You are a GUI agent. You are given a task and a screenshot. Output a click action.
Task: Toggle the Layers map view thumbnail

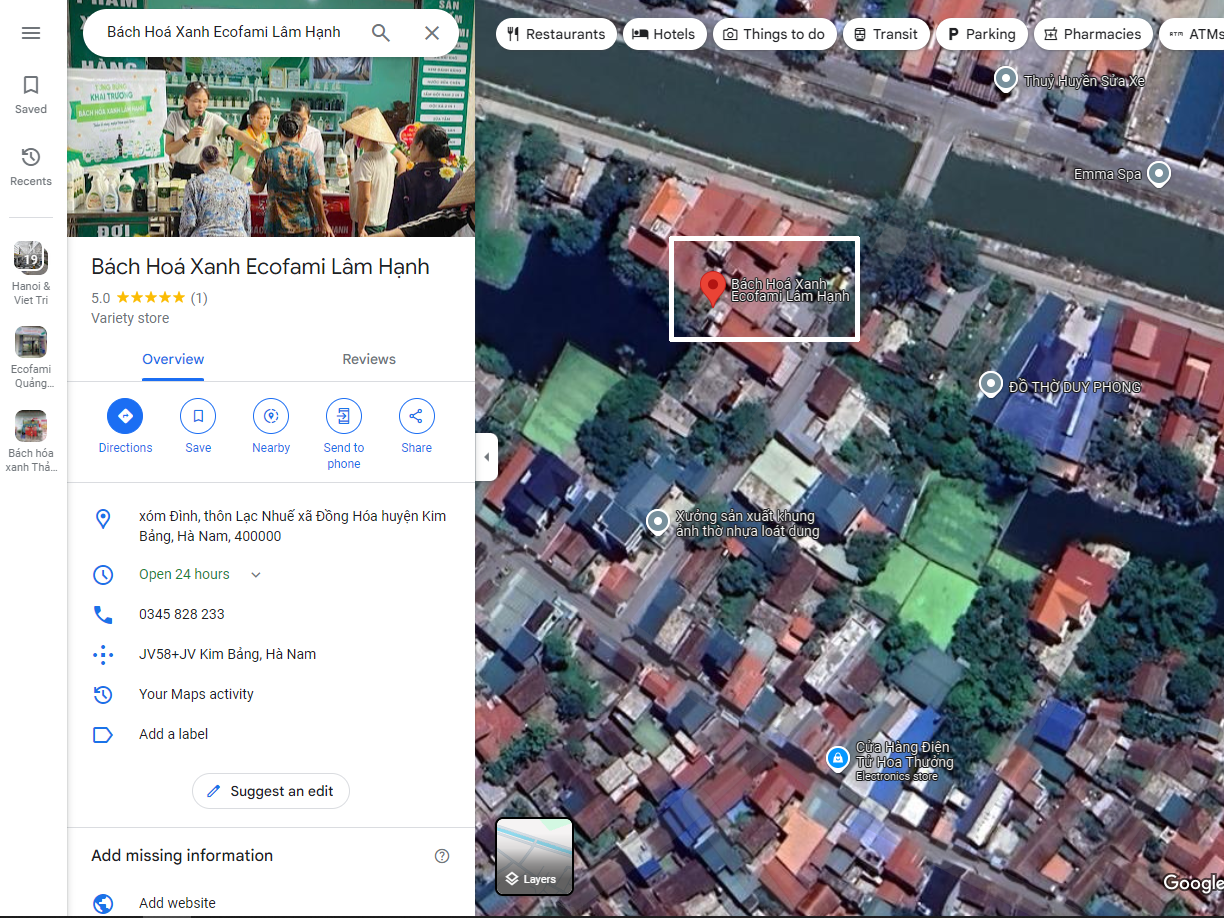[x=535, y=856]
